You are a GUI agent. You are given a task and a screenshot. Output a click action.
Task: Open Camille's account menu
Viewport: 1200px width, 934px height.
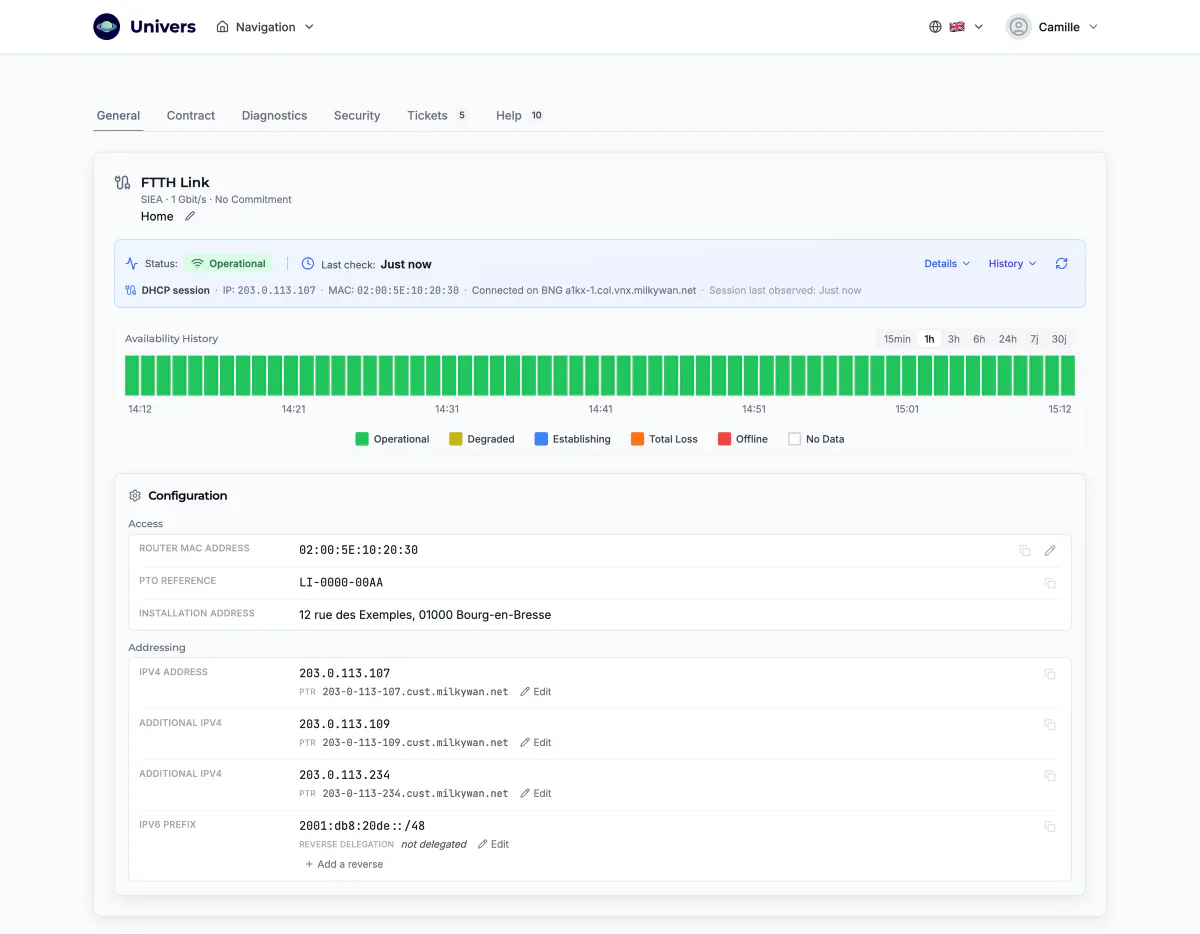[1053, 27]
